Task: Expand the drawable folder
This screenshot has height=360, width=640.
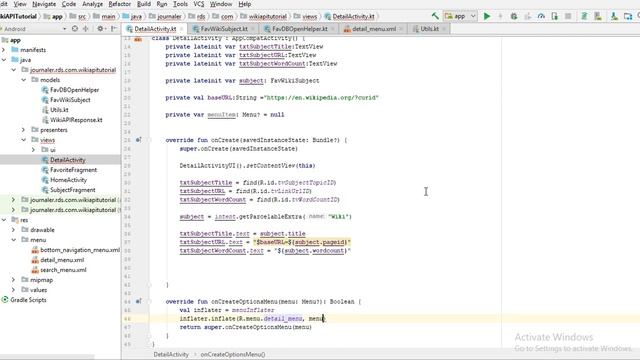Action: click(x=13, y=230)
